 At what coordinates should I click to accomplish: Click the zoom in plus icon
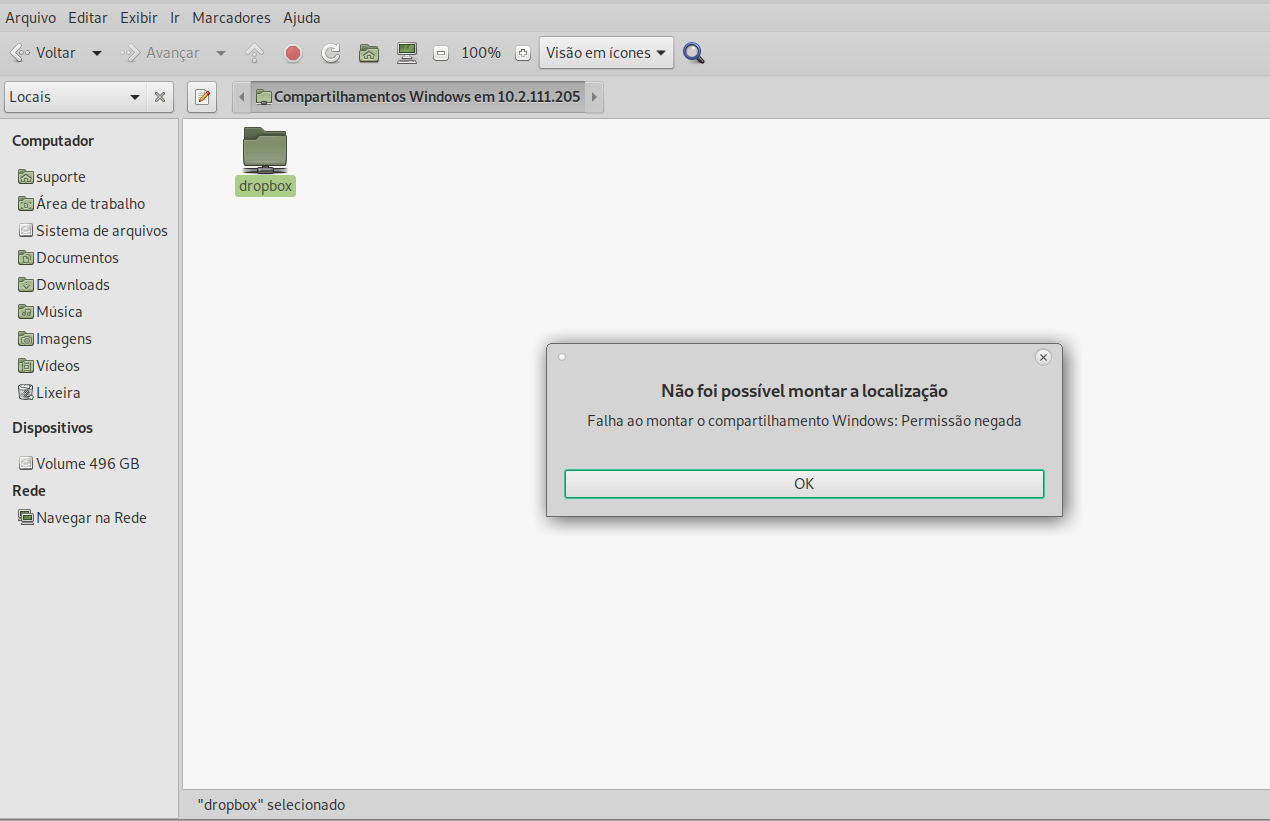(x=521, y=53)
